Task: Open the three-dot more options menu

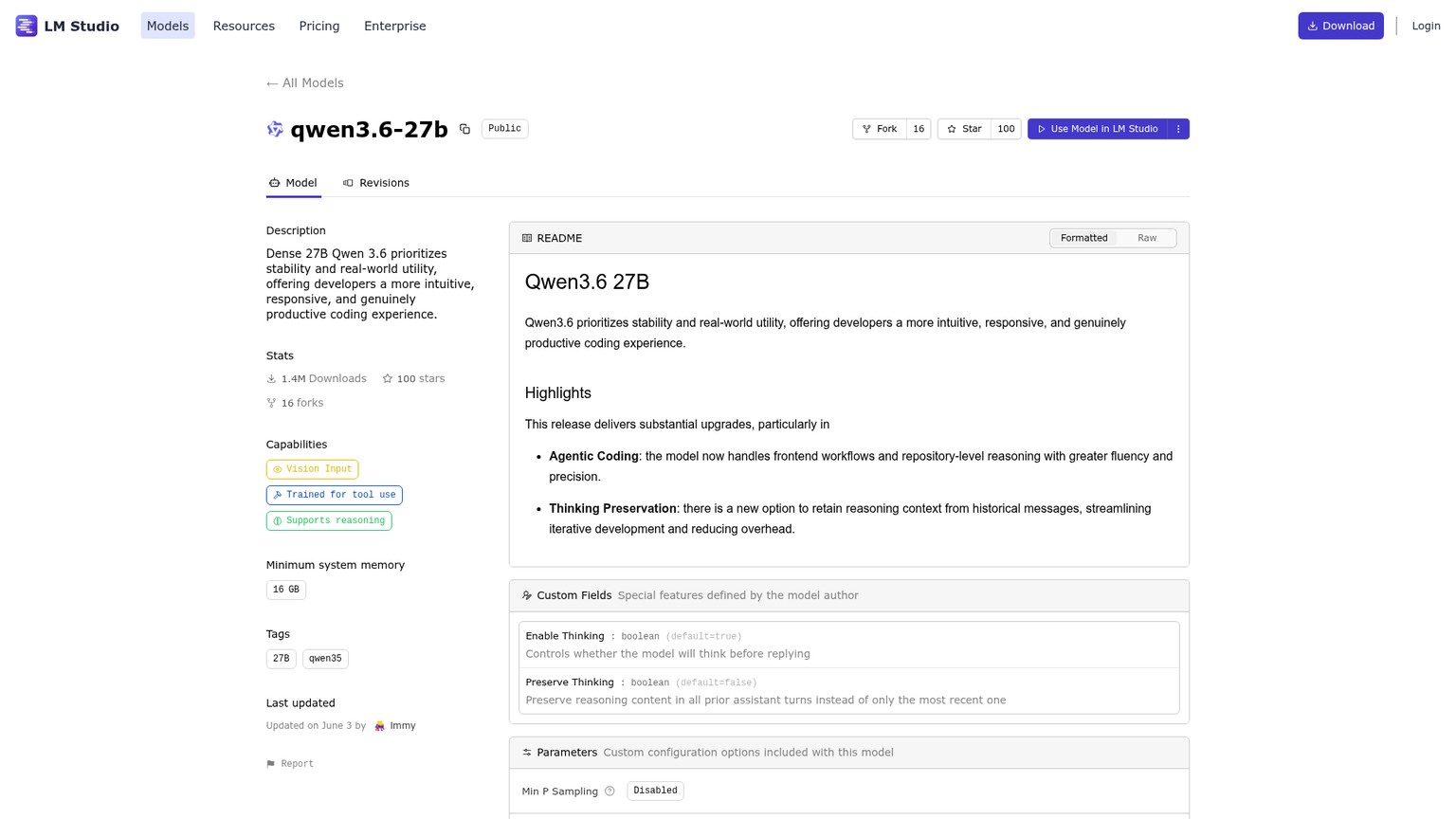Action: (x=1178, y=129)
